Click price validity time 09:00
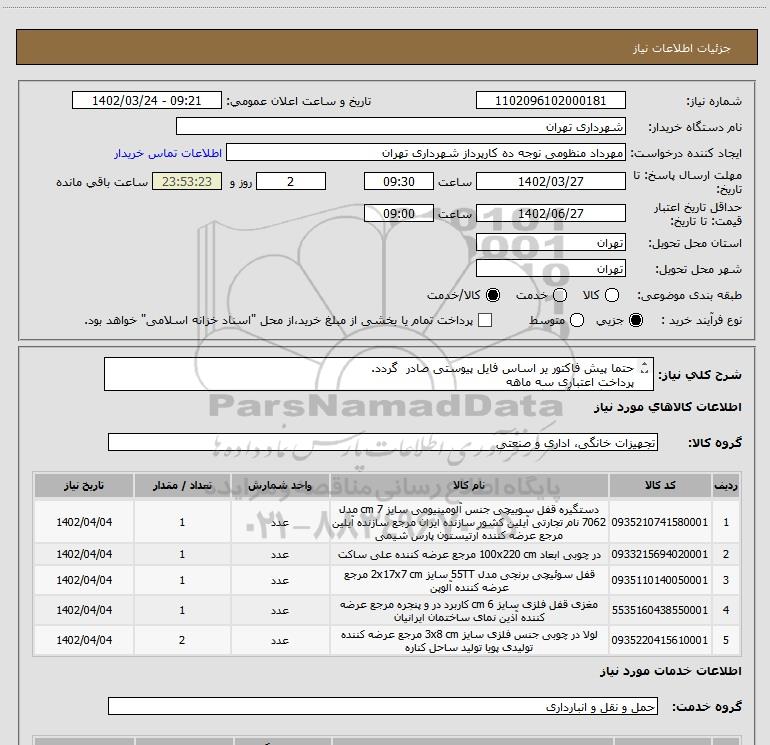Screen dimensions: 770x745 [399, 213]
